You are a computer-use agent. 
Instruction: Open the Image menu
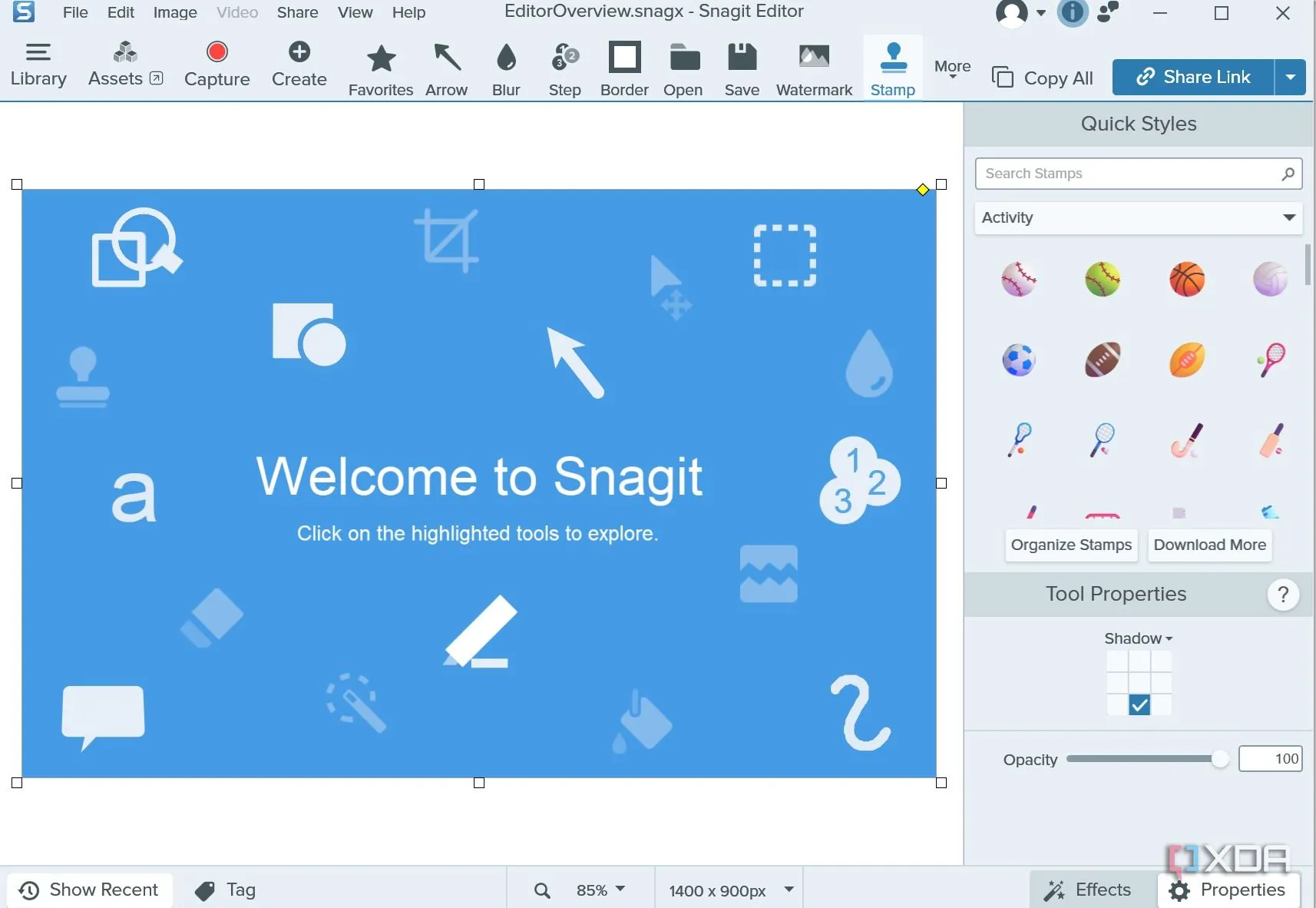(x=175, y=12)
